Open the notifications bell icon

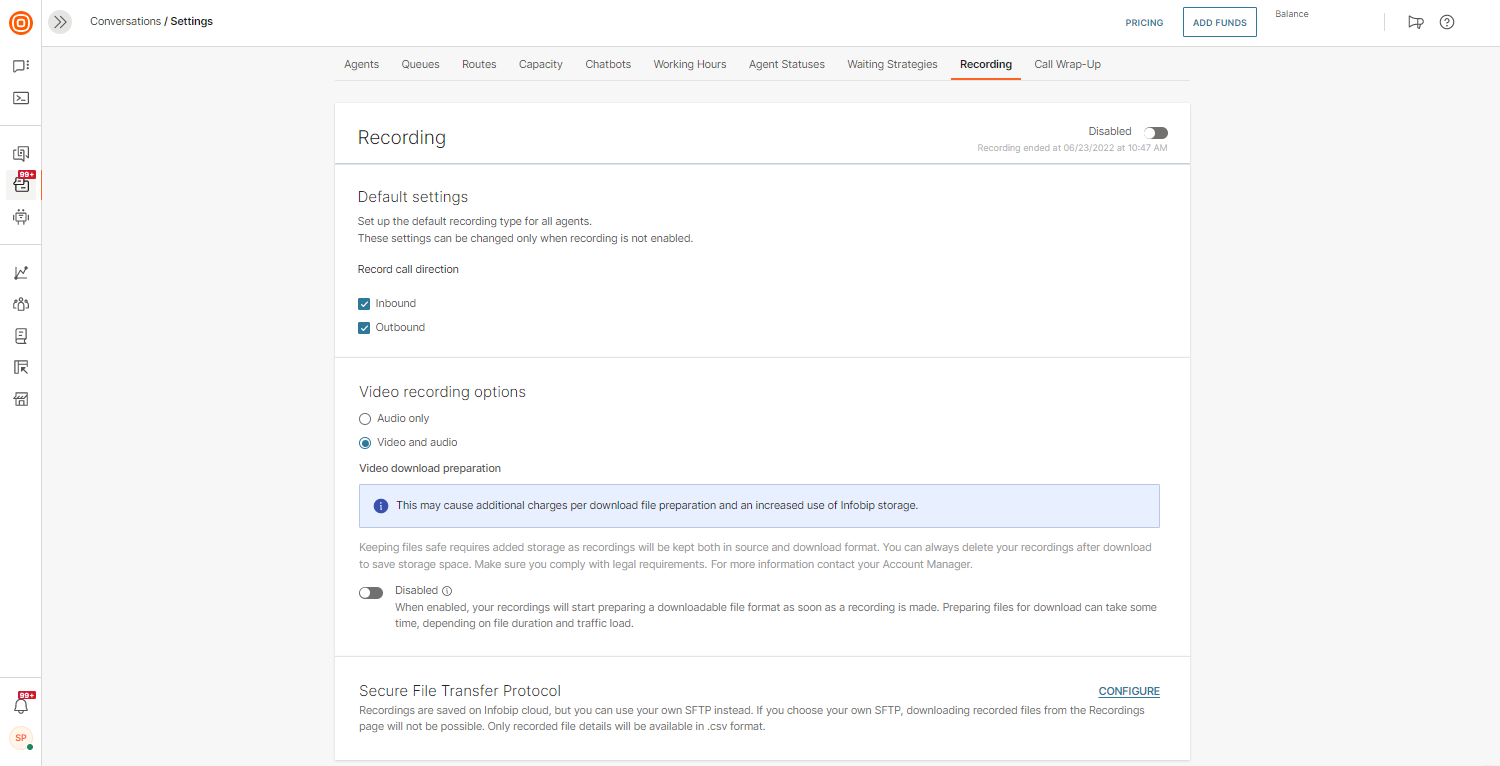[x=21, y=705]
